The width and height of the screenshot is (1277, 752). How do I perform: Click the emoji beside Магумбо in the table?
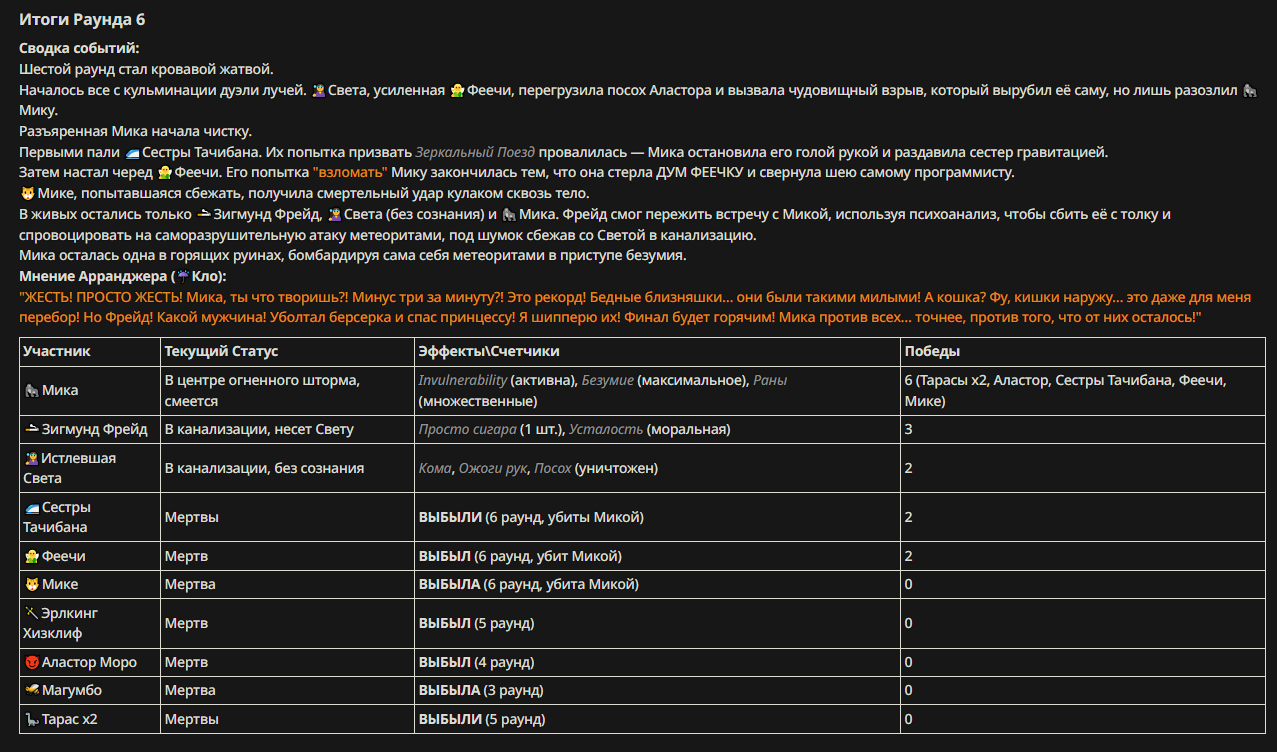(x=31, y=690)
